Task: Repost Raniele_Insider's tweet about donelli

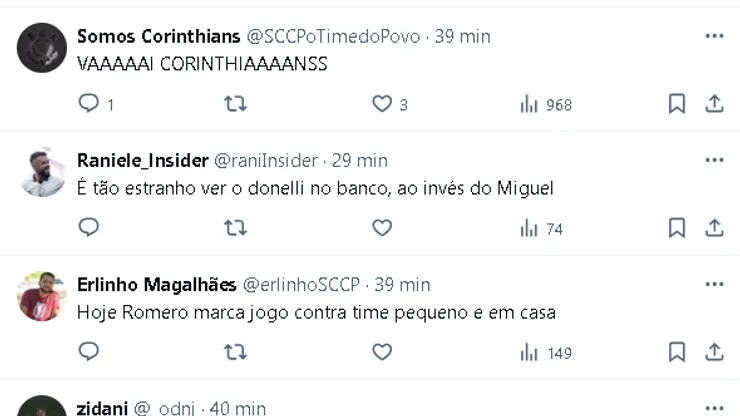Action: tap(235, 228)
